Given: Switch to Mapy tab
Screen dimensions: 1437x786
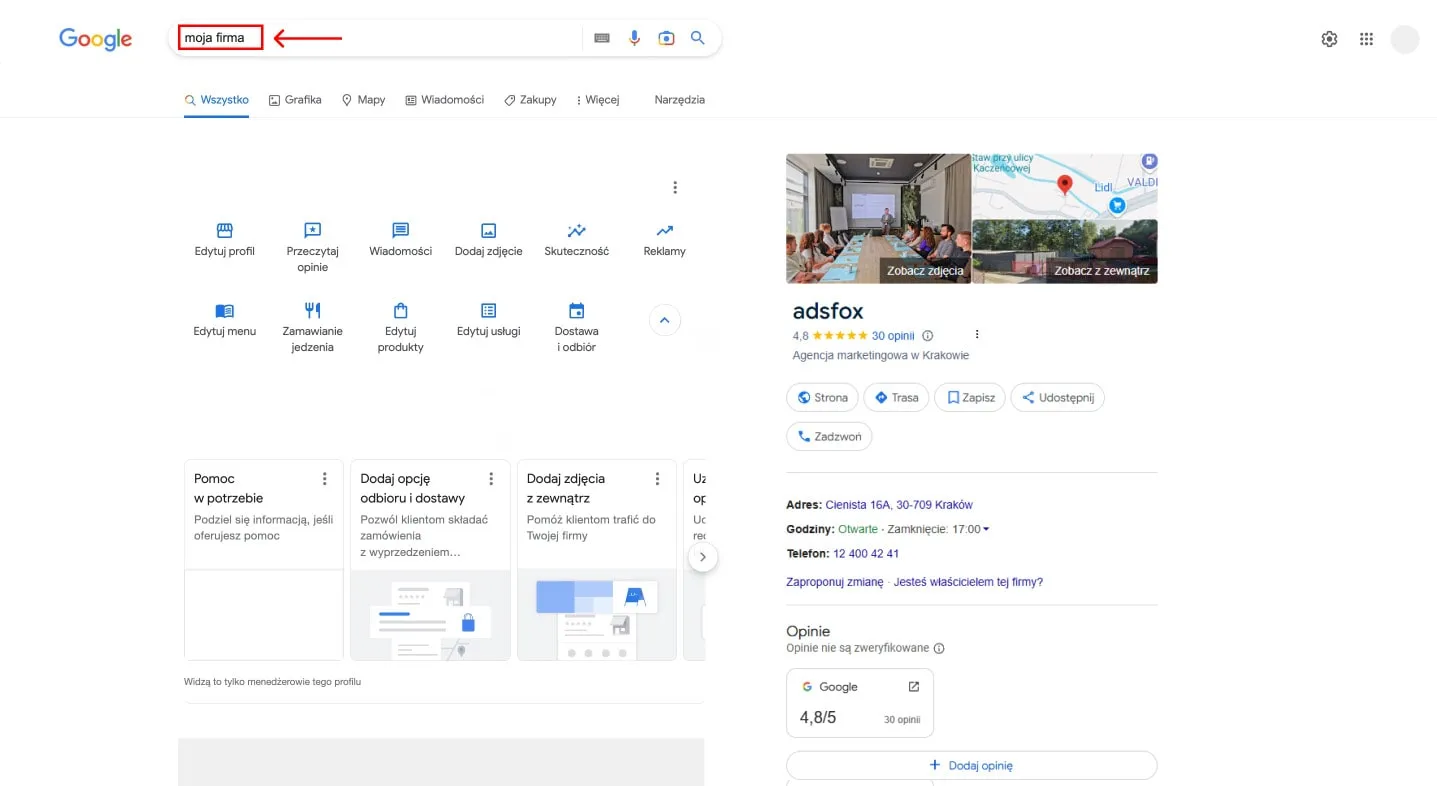Looking at the screenshot, I should (x=364, y=100).
